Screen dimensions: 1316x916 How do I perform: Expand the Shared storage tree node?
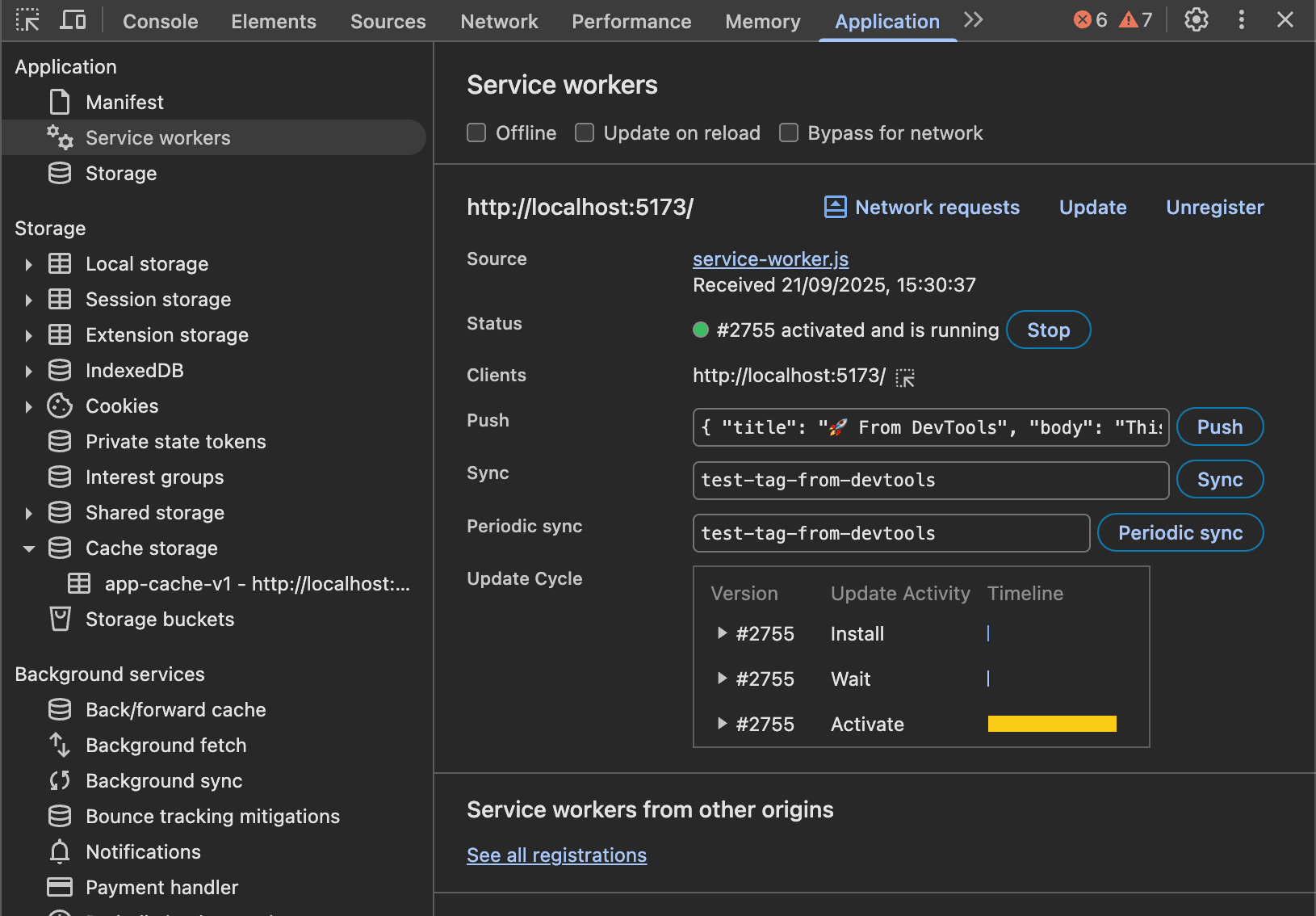click(28, 513)
